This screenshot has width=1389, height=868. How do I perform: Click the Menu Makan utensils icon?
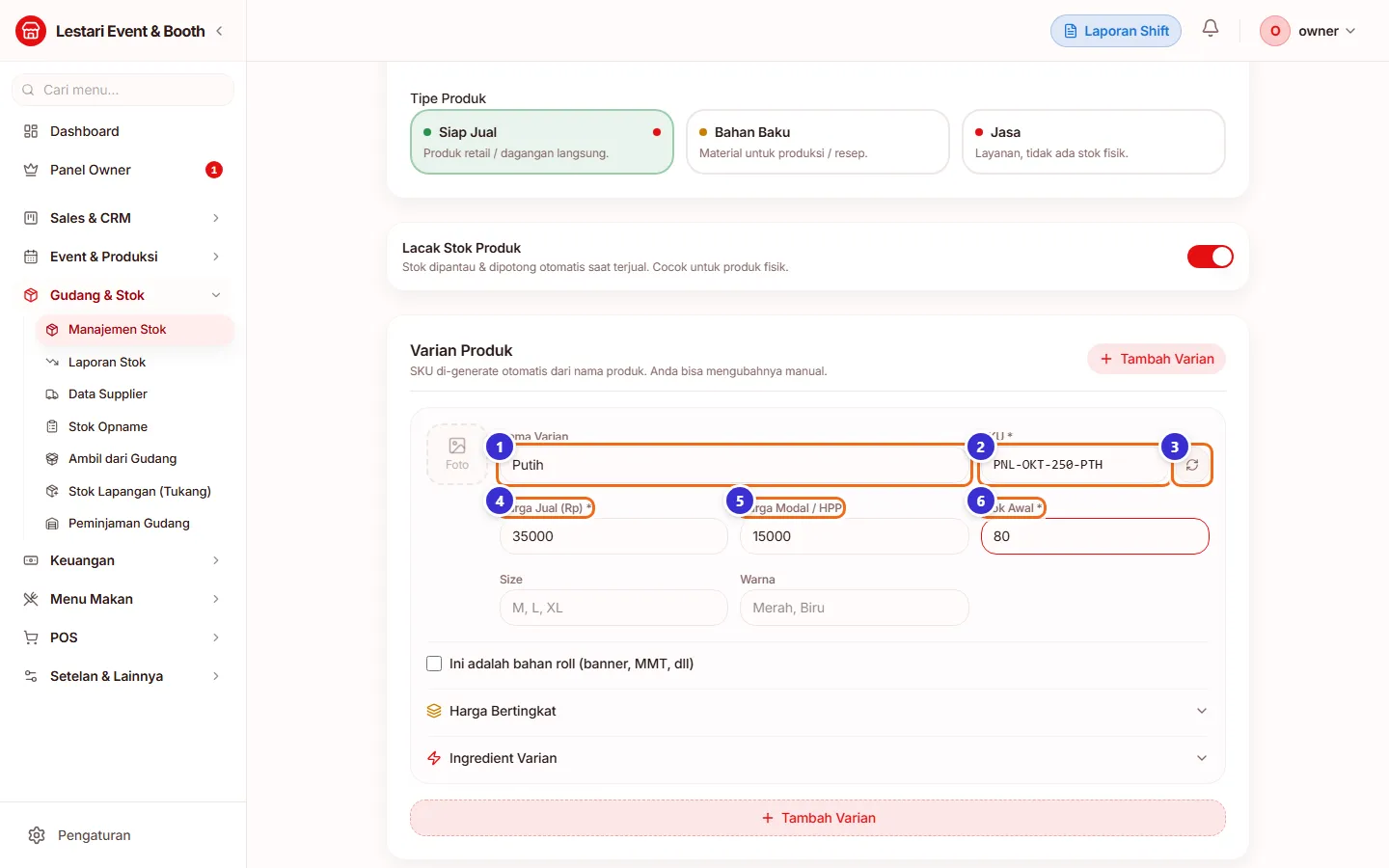pyautogui.click(x=31, y=599)
